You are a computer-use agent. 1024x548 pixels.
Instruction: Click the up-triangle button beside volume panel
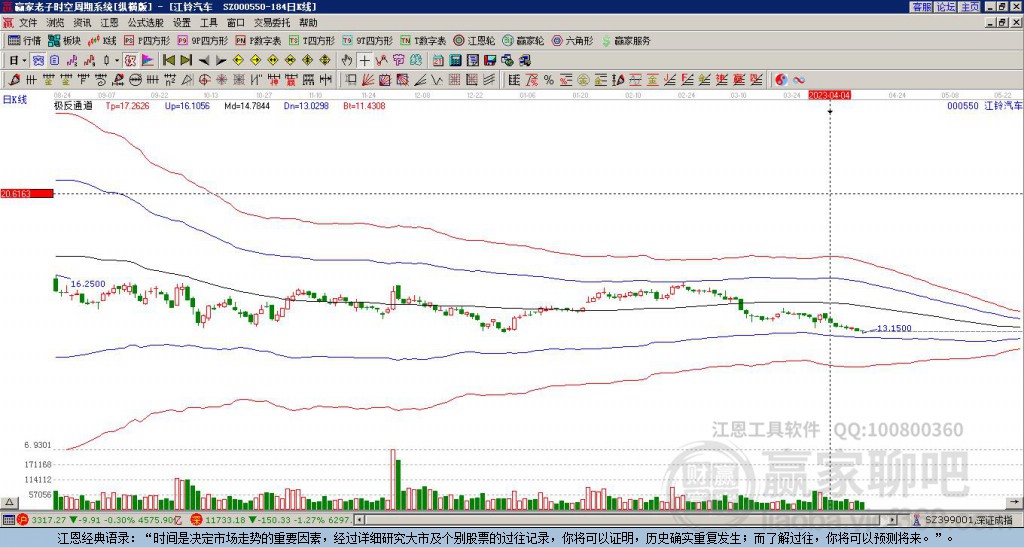click(8, 502)
